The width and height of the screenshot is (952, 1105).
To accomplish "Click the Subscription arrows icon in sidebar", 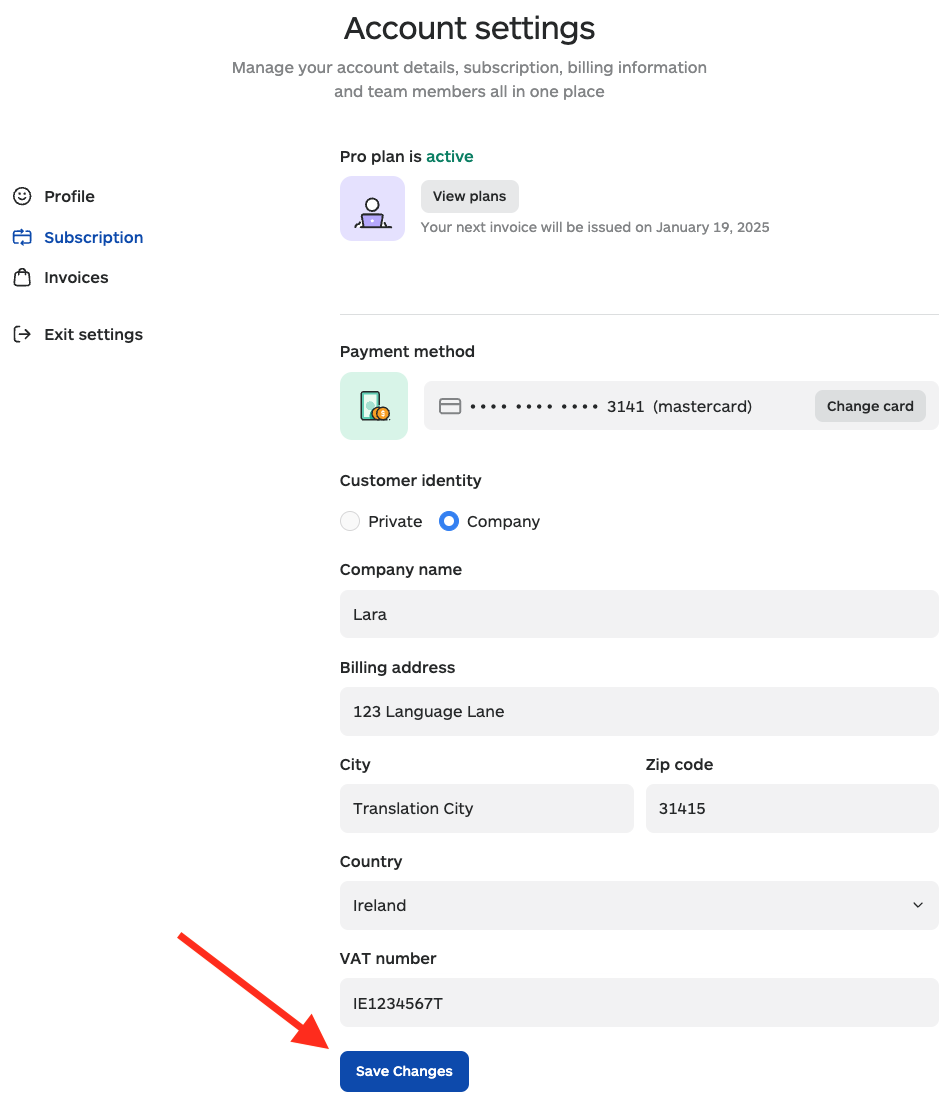I will pyautogui.click(x=22, y=237).
